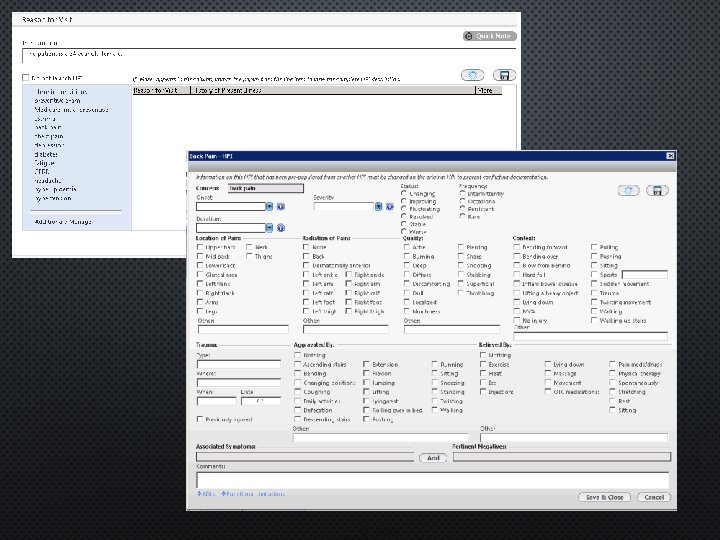Select diabetes in Reason for Visit list

click(x=46, y=154)
